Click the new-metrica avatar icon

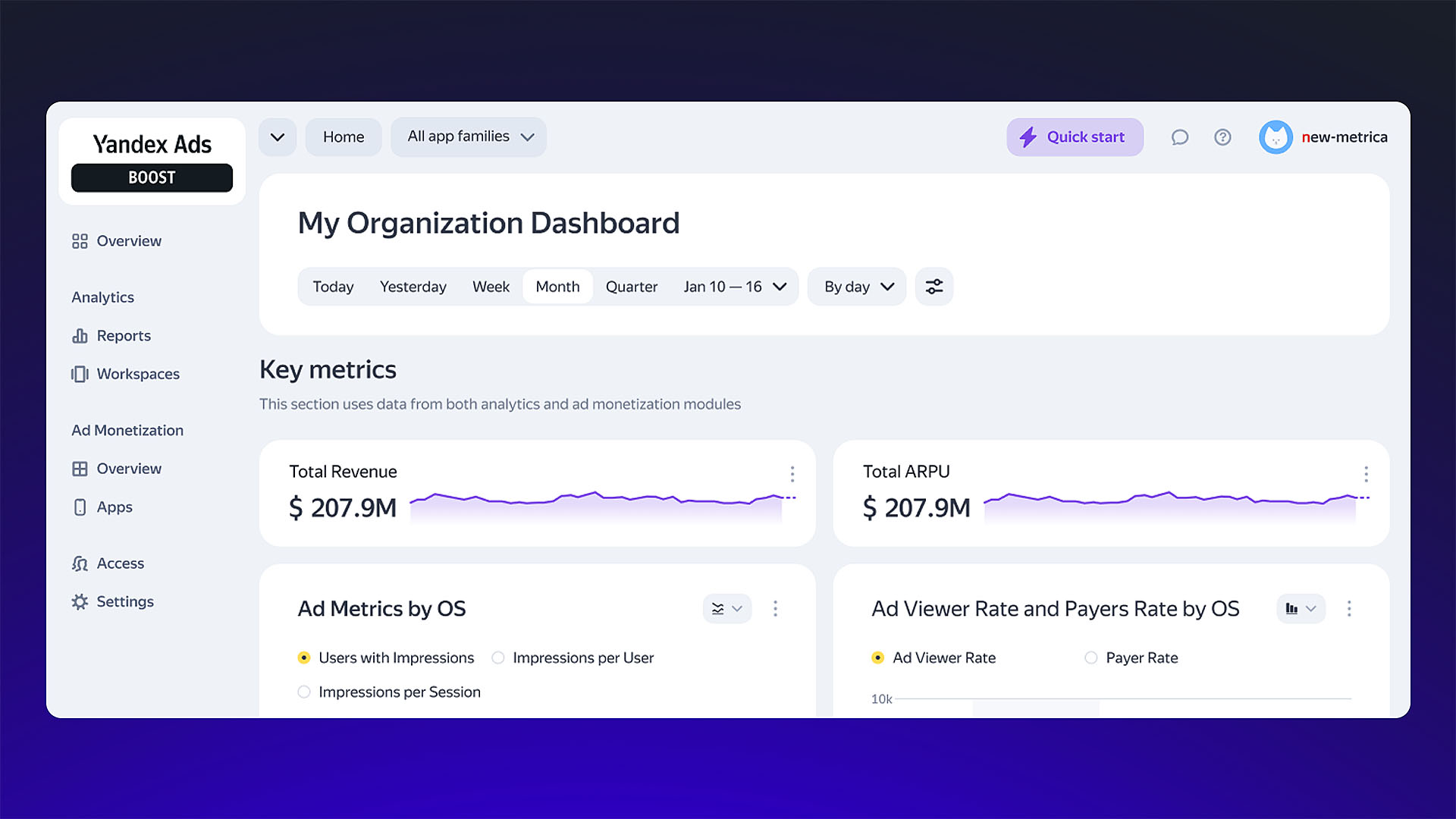(1276, 137)
